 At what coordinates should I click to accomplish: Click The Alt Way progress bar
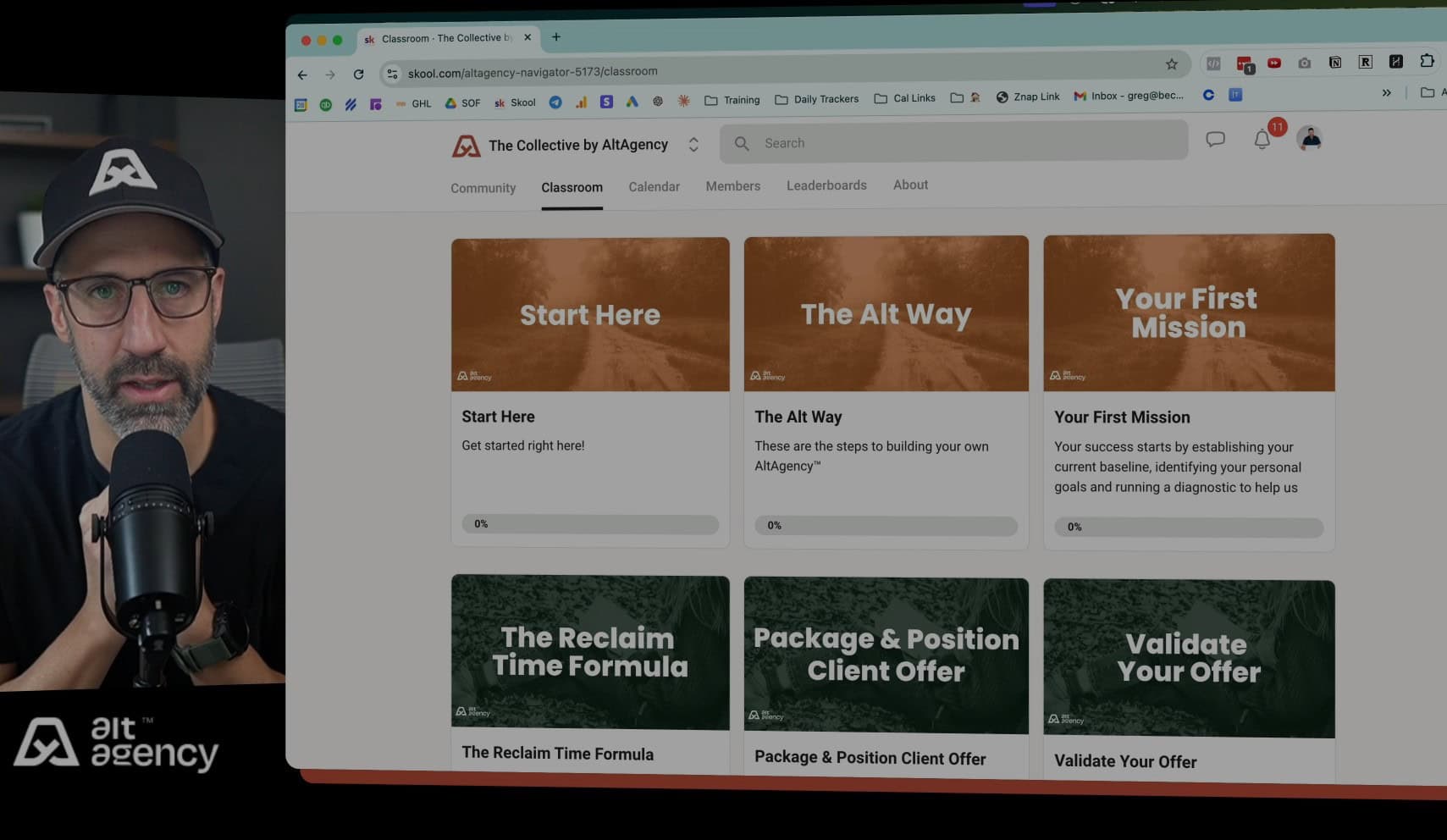[x=886, y=526]
